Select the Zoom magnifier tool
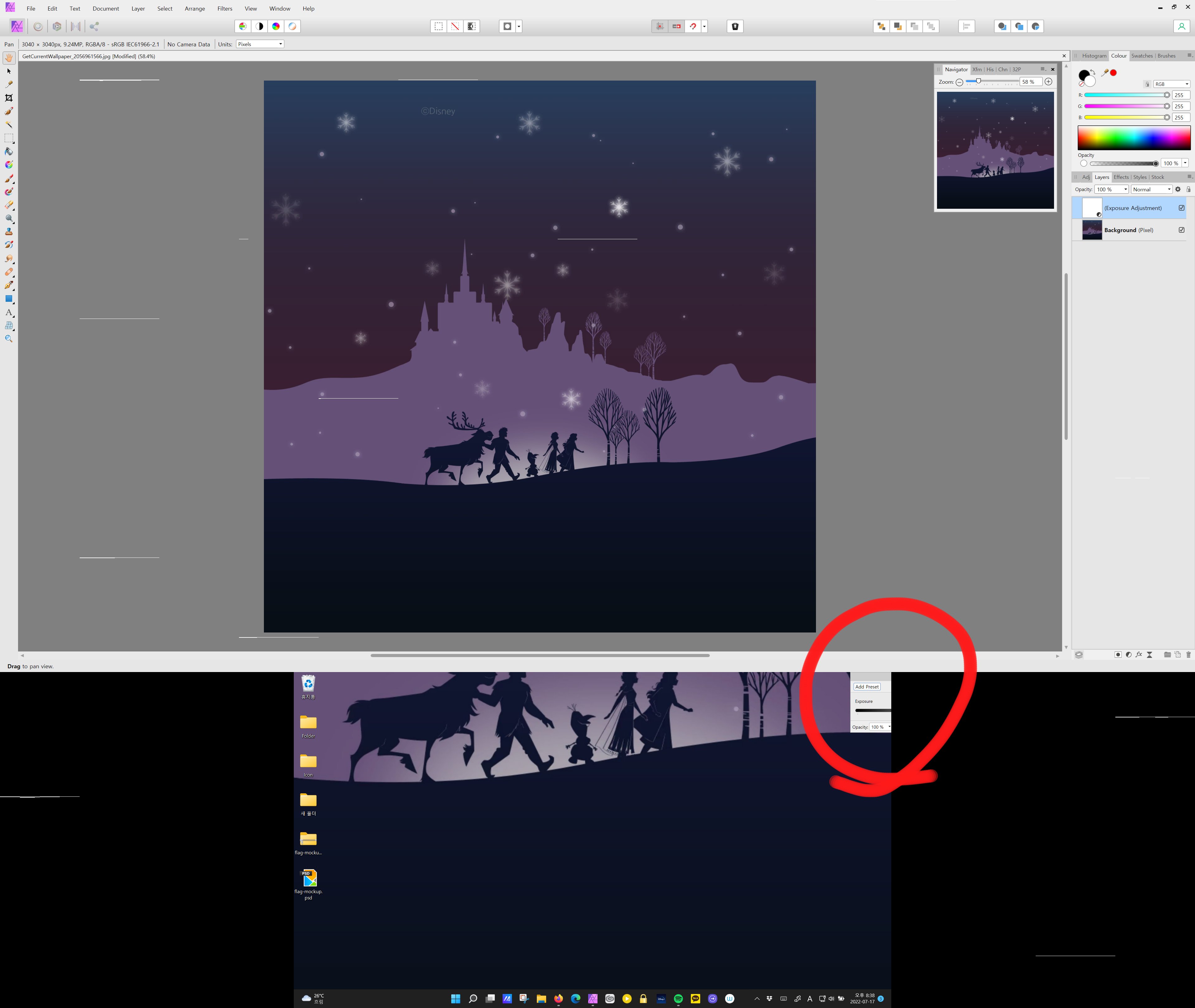 9,338
